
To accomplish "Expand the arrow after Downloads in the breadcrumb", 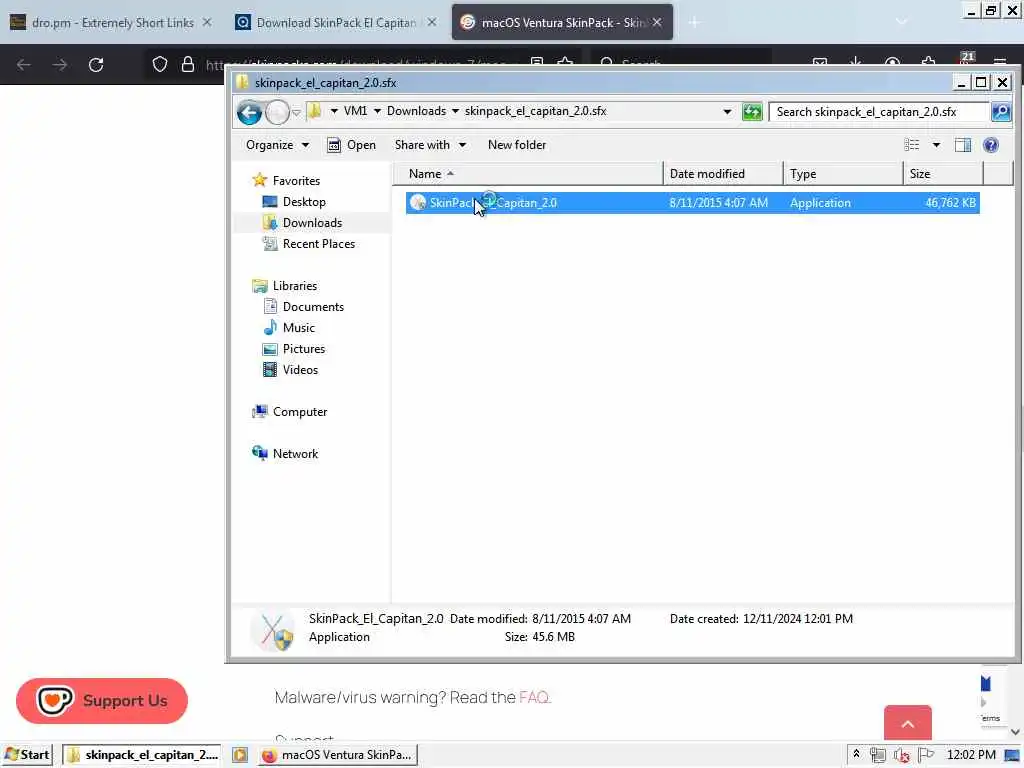I will point(455,112).
